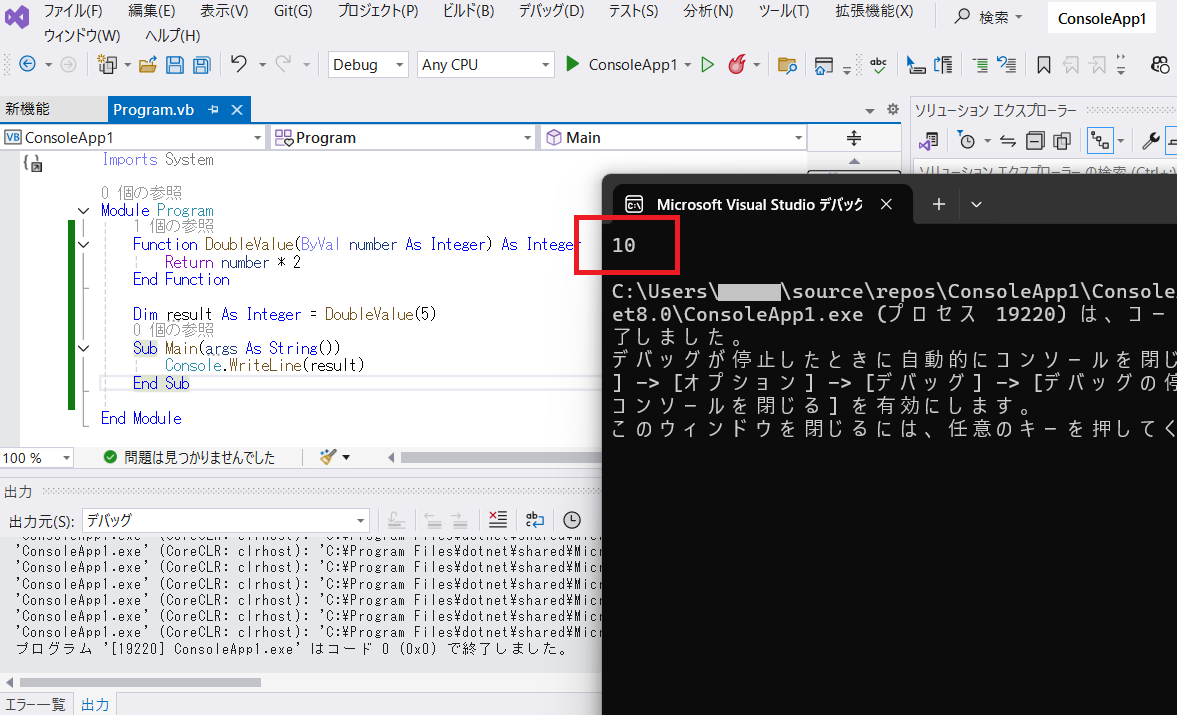Toggle the spell checker abc icon
The image size is (1177, 715).
click(x=880, y=63)
